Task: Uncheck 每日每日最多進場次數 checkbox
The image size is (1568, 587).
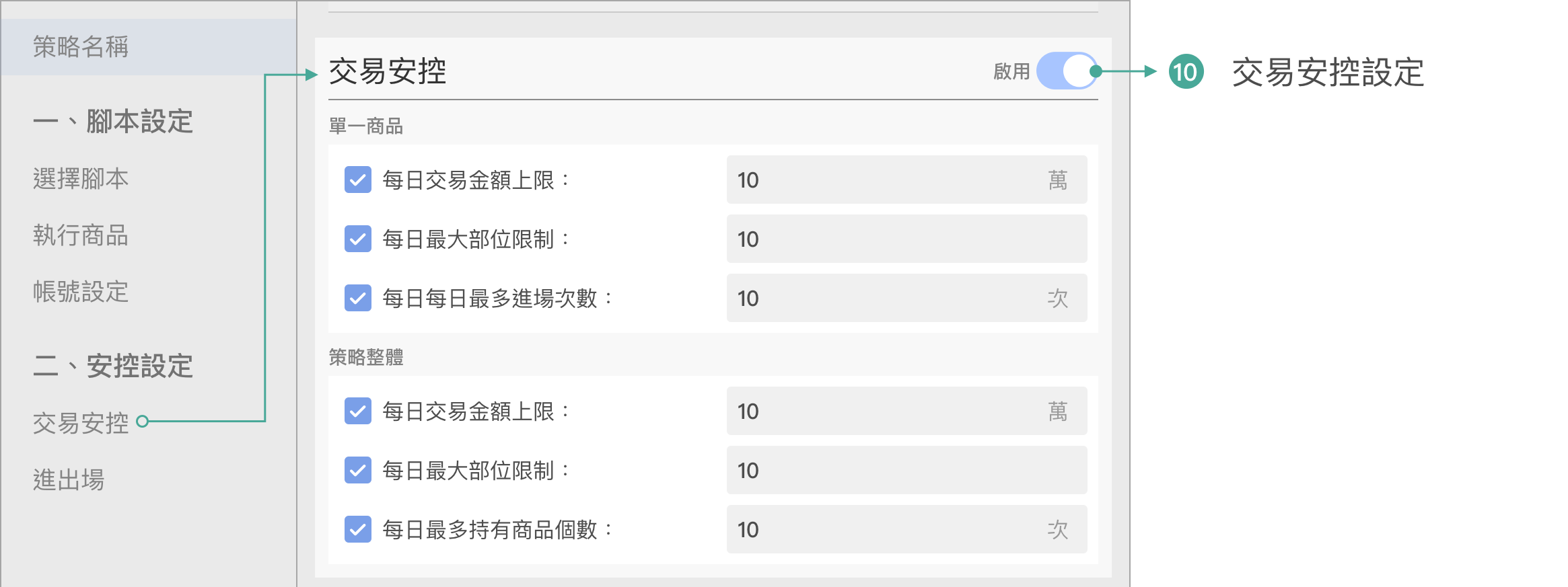Action: (358, 298)
